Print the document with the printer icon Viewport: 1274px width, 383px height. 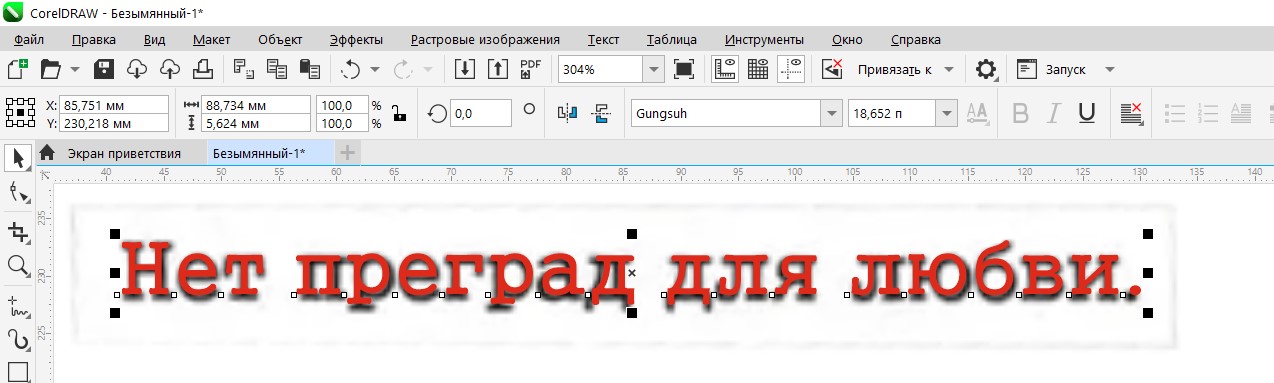coord(202,69)
